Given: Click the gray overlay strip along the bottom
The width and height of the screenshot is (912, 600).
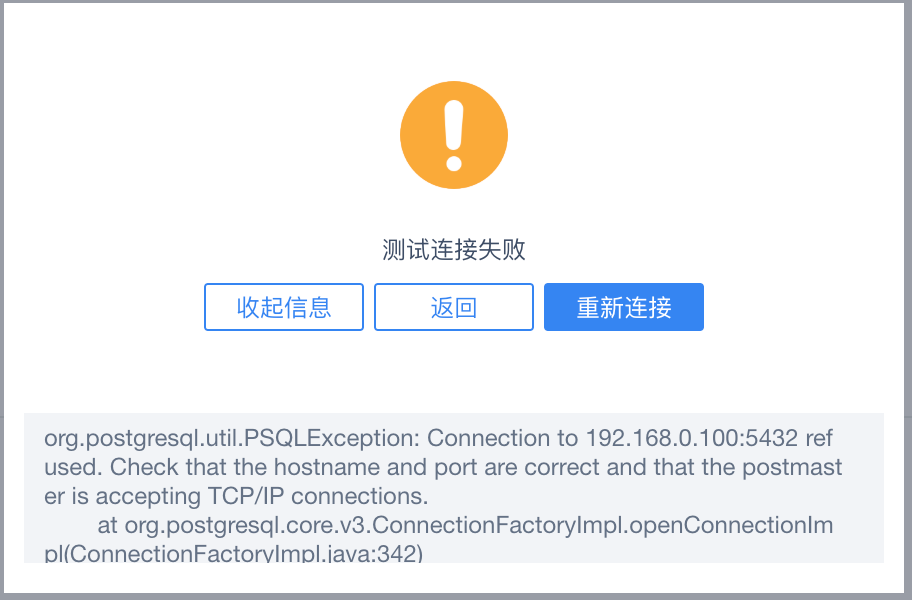Looking at the screenshot, I should coord(456,597).
